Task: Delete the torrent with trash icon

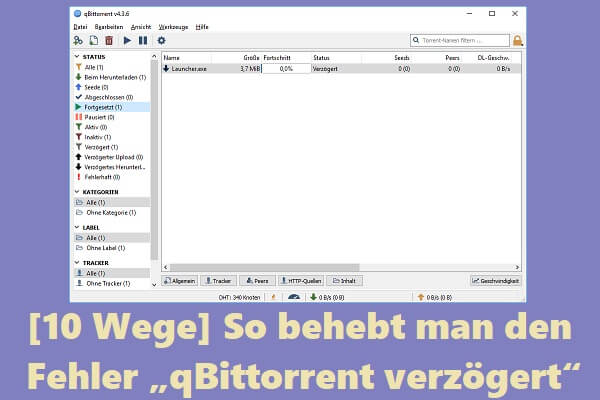Action: pos(109,40)
